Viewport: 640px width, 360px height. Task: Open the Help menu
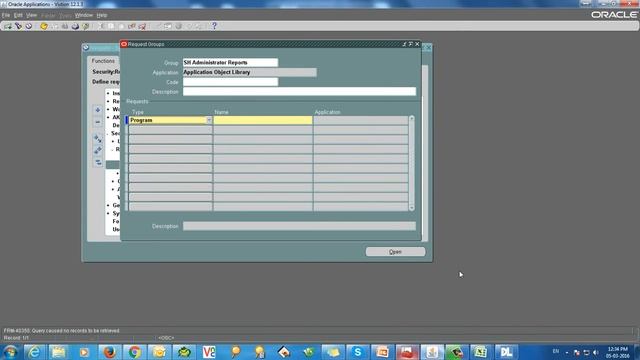tap(102, 15)
